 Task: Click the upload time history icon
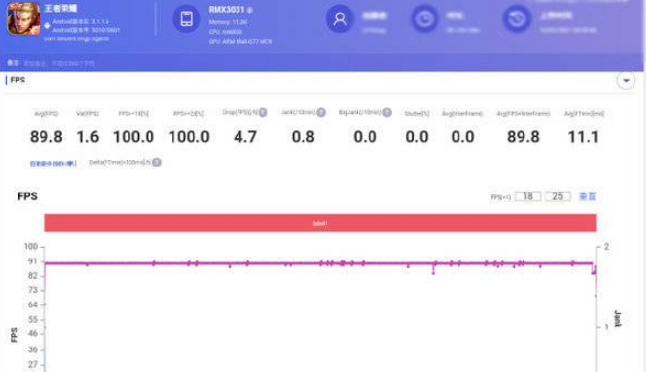(517, 19)
